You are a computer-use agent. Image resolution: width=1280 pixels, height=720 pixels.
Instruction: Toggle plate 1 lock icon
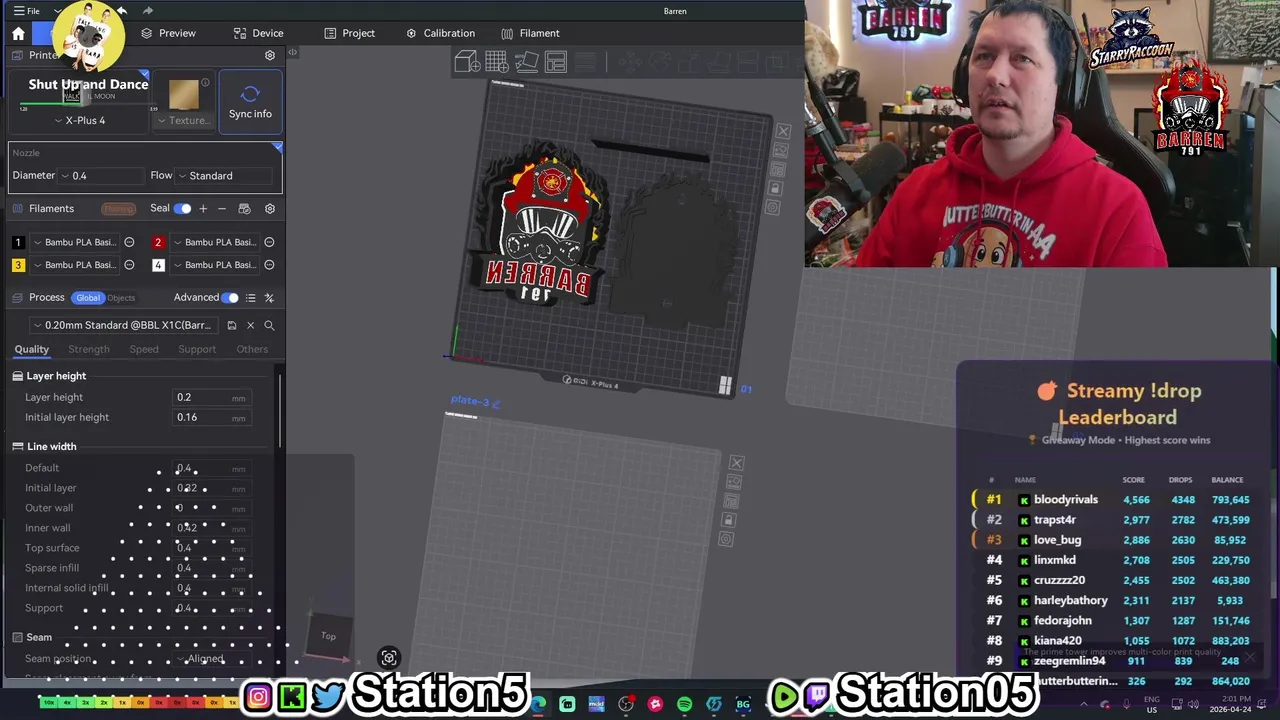(775, 188)
